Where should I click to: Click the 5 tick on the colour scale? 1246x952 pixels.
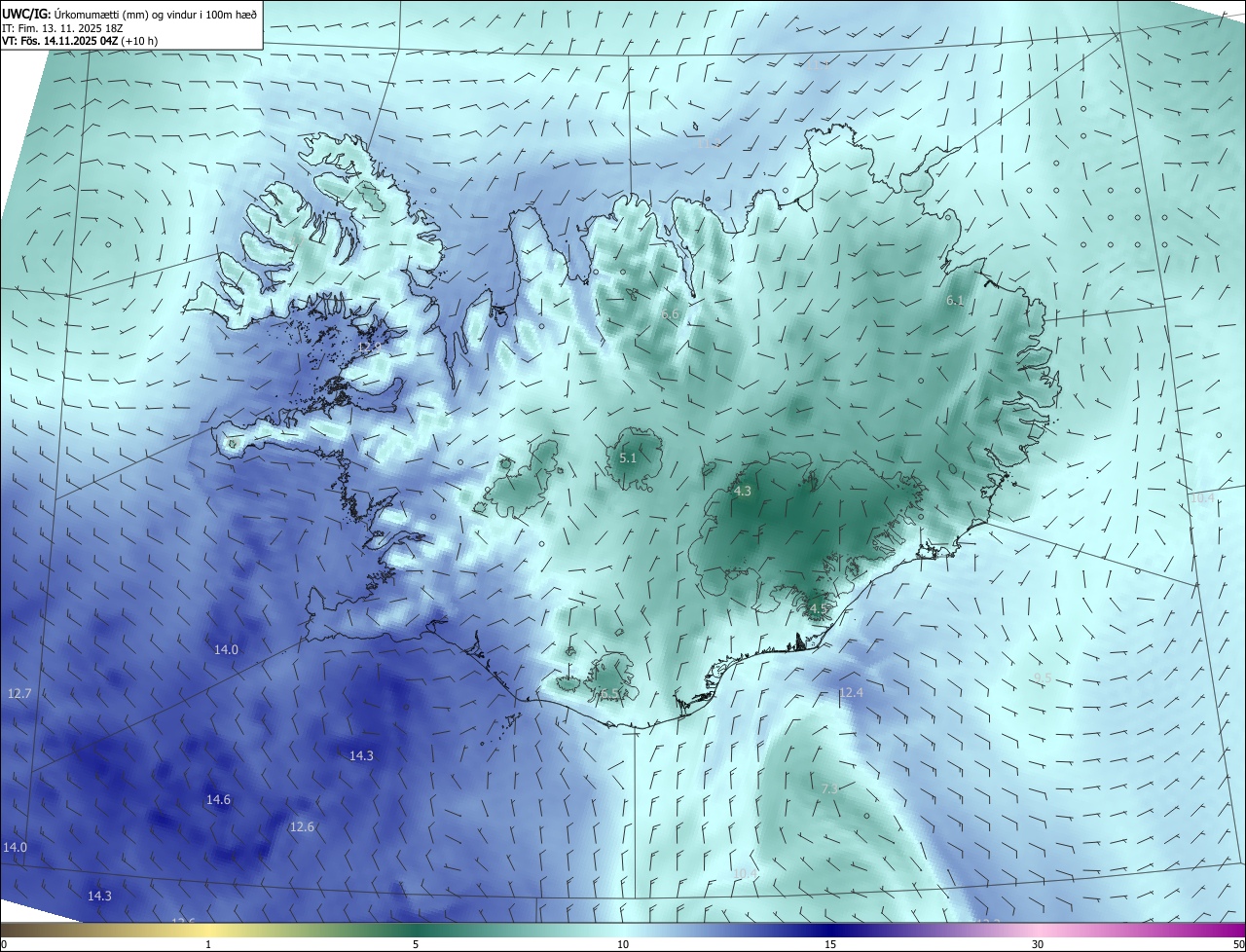tap(416, 945)
